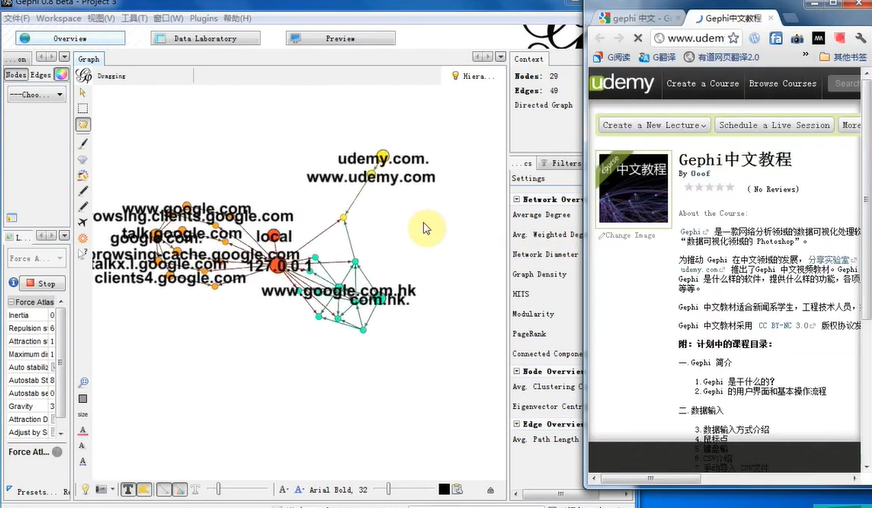Select the diamond sizer tool in Gephi
Screen dimensions: 872x508
pyautogui.click(x=83, y=160)
